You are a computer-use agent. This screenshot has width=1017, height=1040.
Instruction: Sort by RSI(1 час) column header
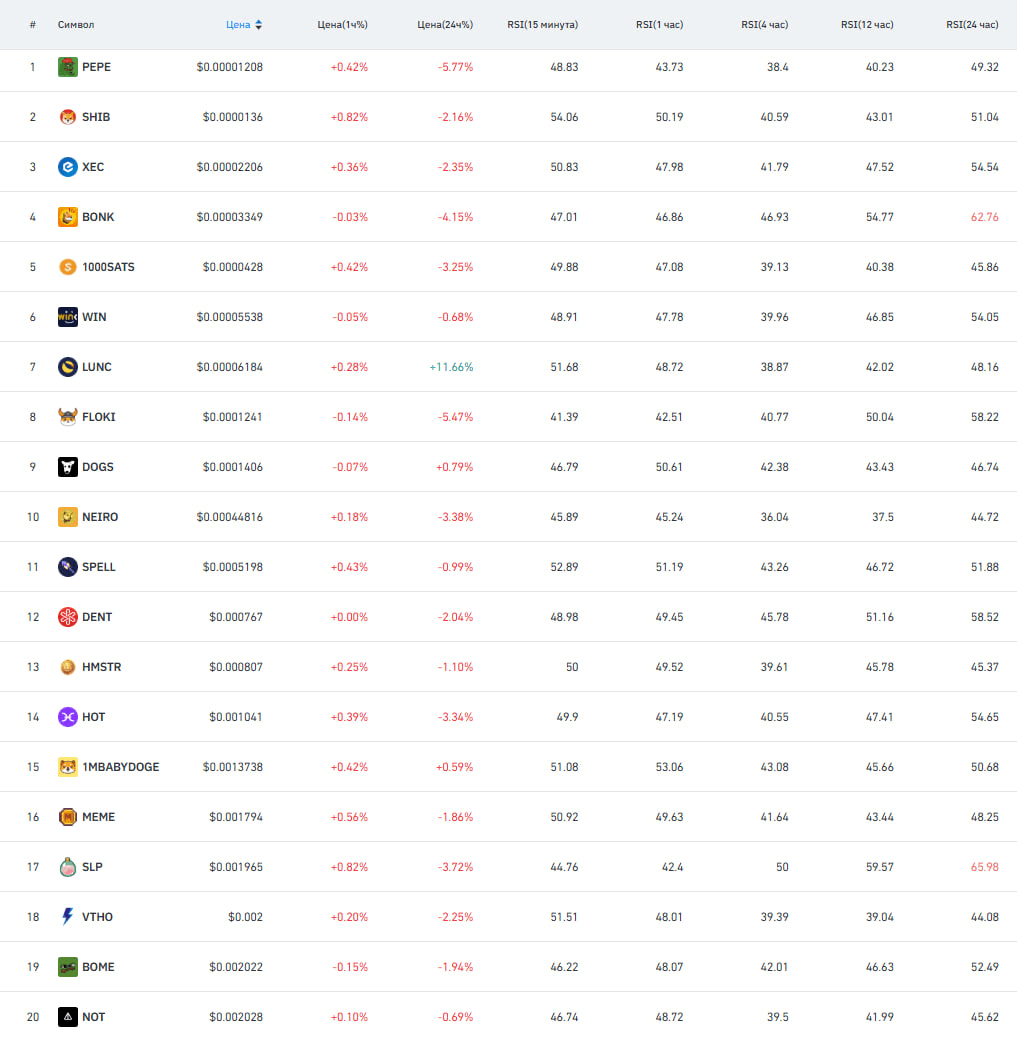pos(659,25)
